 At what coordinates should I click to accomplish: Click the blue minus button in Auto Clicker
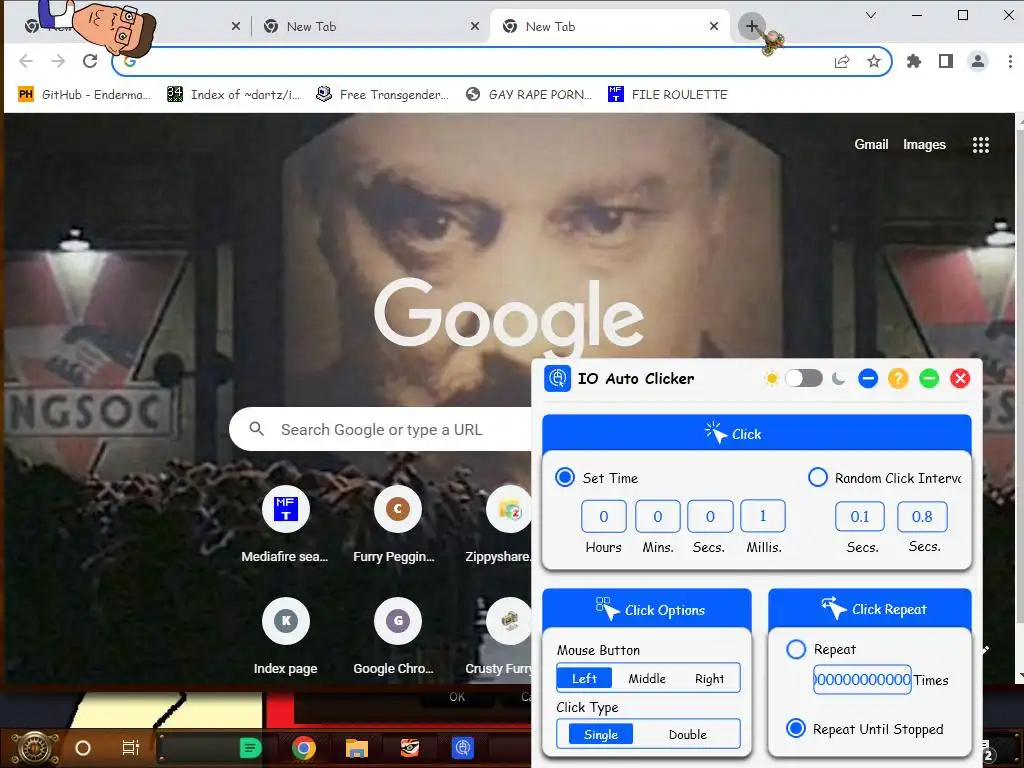point(867,379)
